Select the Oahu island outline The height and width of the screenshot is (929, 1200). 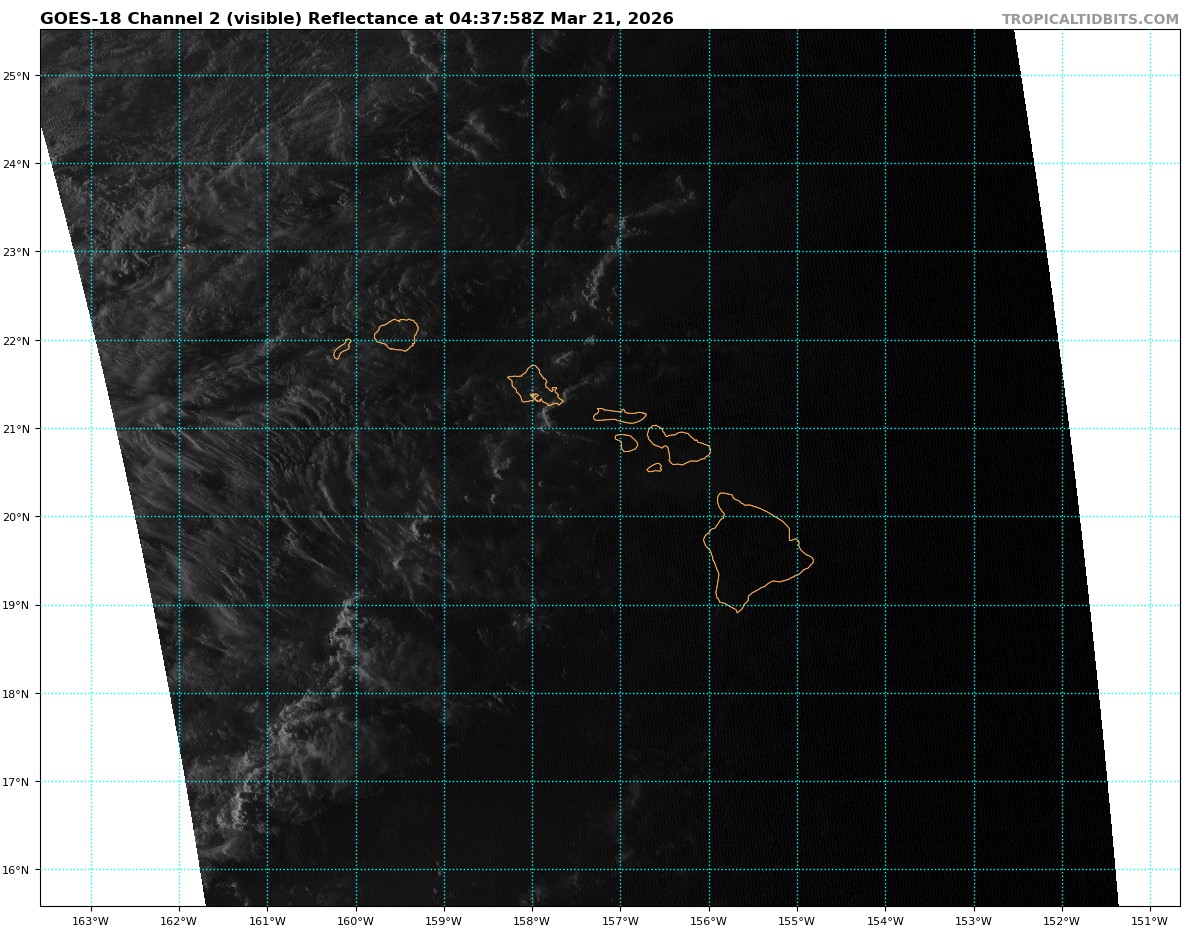pos(533,385)
